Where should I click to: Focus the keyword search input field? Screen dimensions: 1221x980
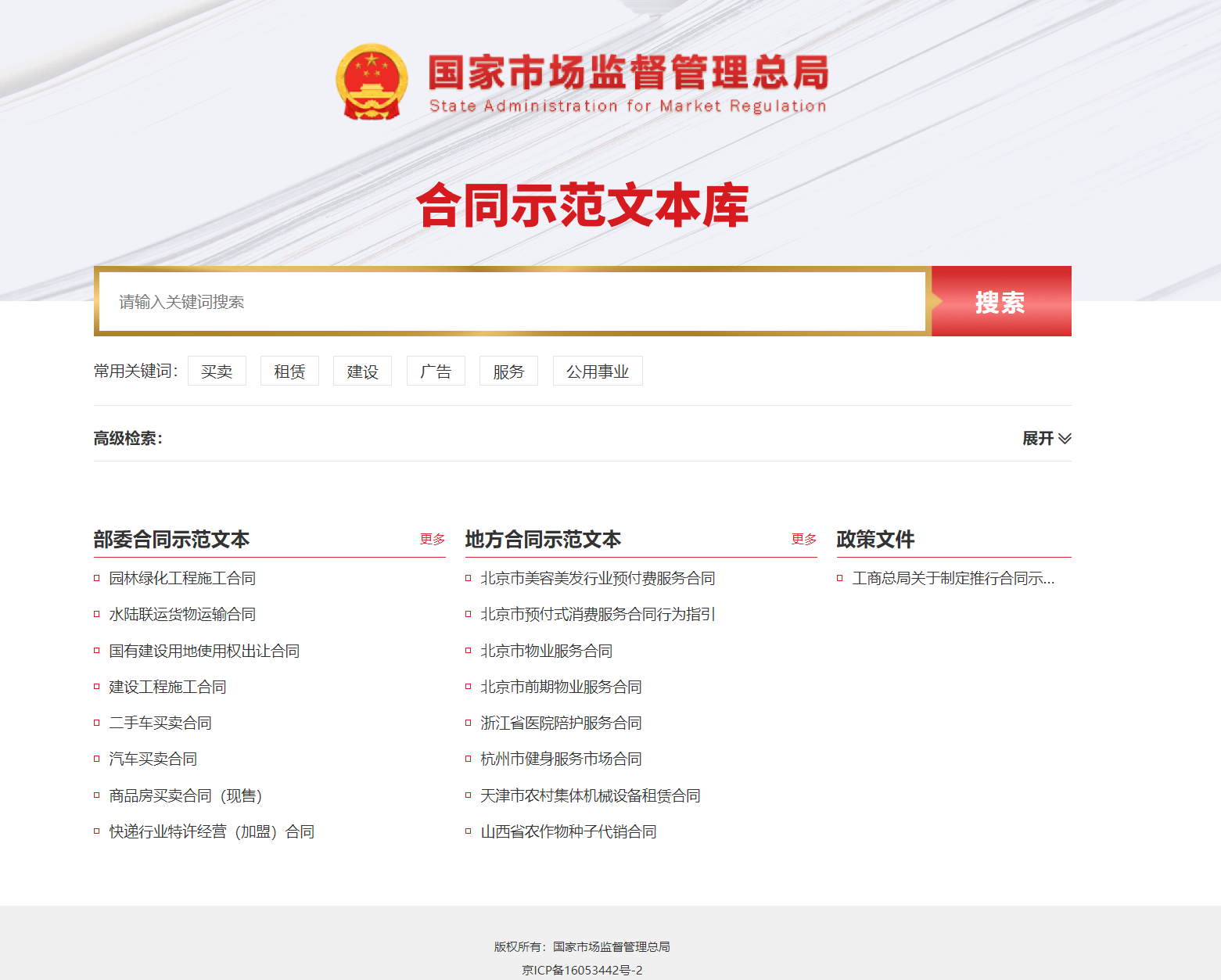coord(512,301)
